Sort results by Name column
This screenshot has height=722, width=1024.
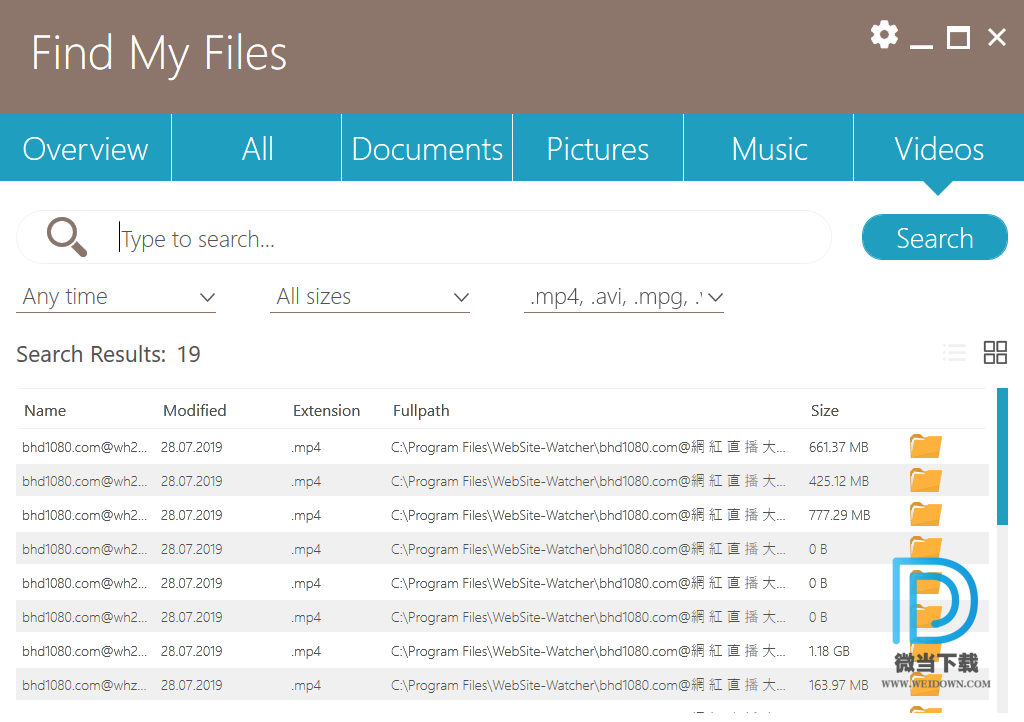(x=45, y=411)
